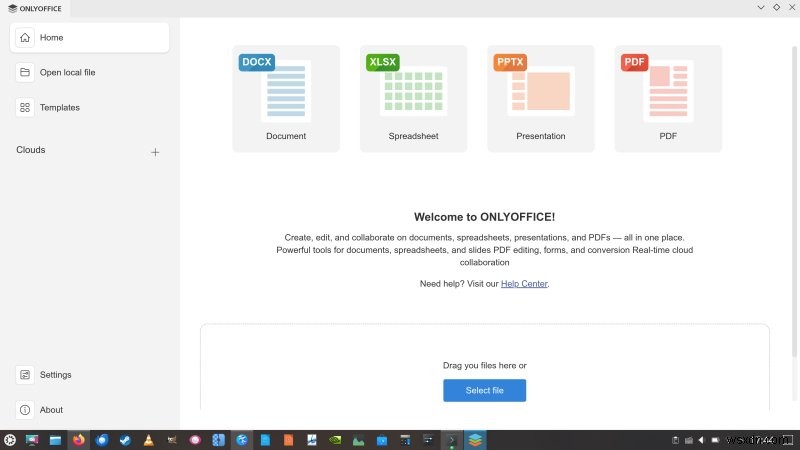800x450 pixels.
Task: Open the application launcher in the taskbar
Action: [10, 440]
